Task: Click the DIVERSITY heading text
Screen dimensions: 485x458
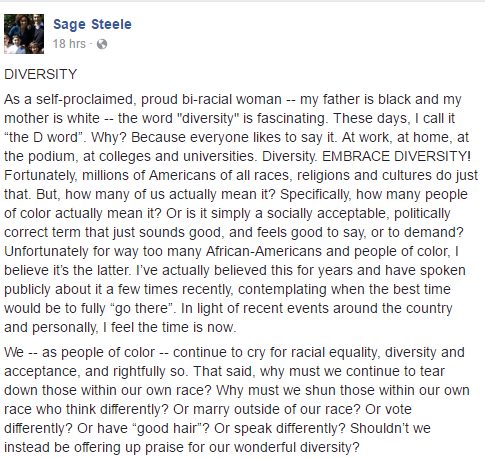Action: click(x=41, y=74)
